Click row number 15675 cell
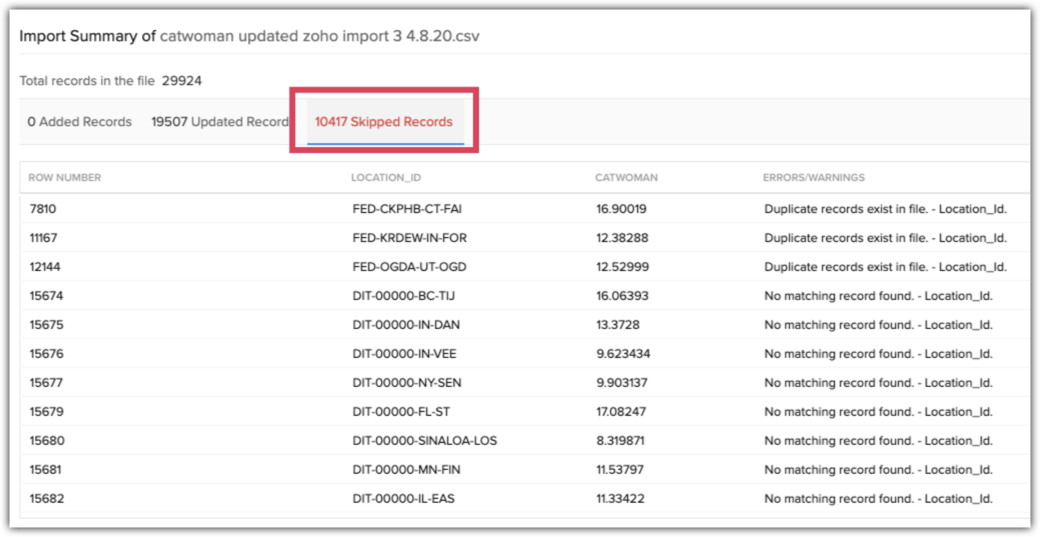1040x537 pixels. [46, 325]
